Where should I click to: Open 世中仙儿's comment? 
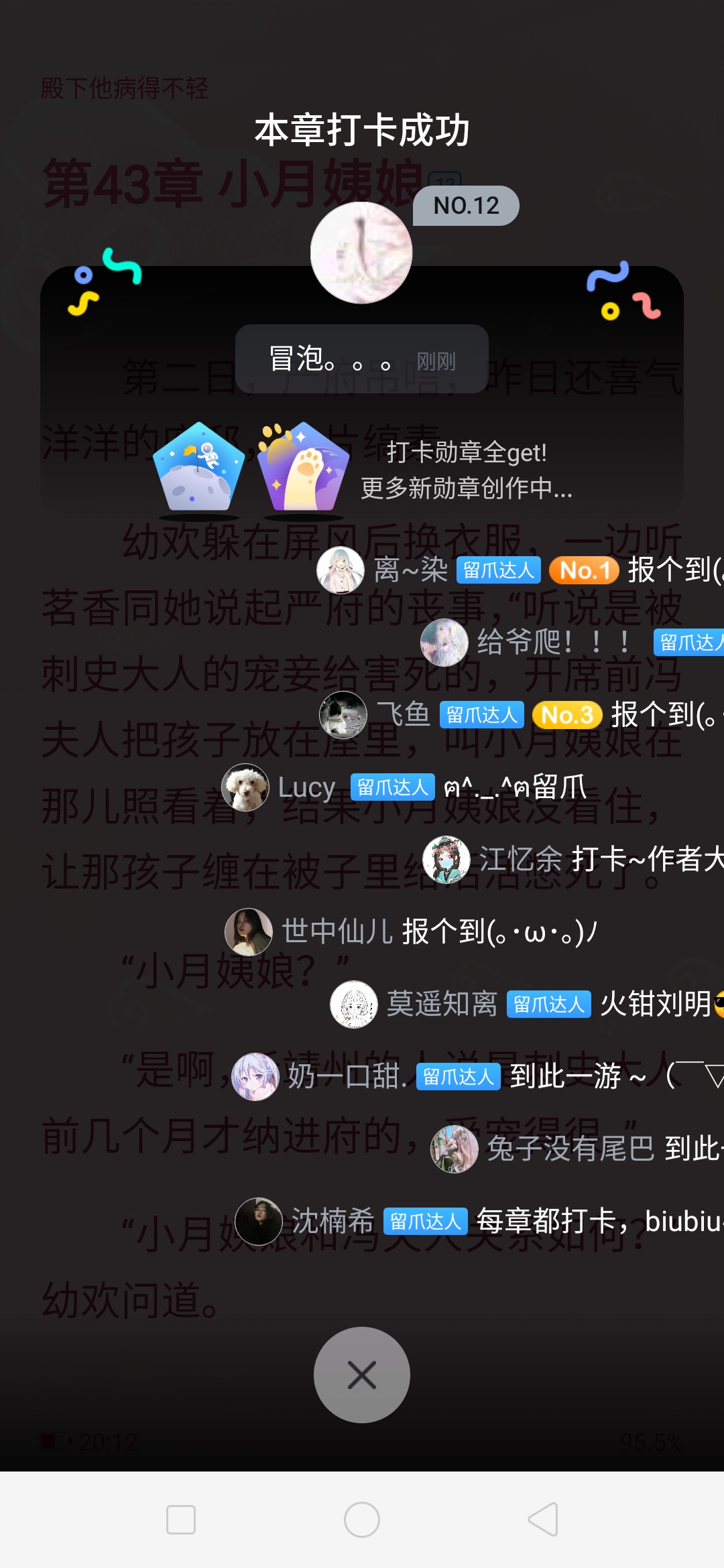coord(412,932)
